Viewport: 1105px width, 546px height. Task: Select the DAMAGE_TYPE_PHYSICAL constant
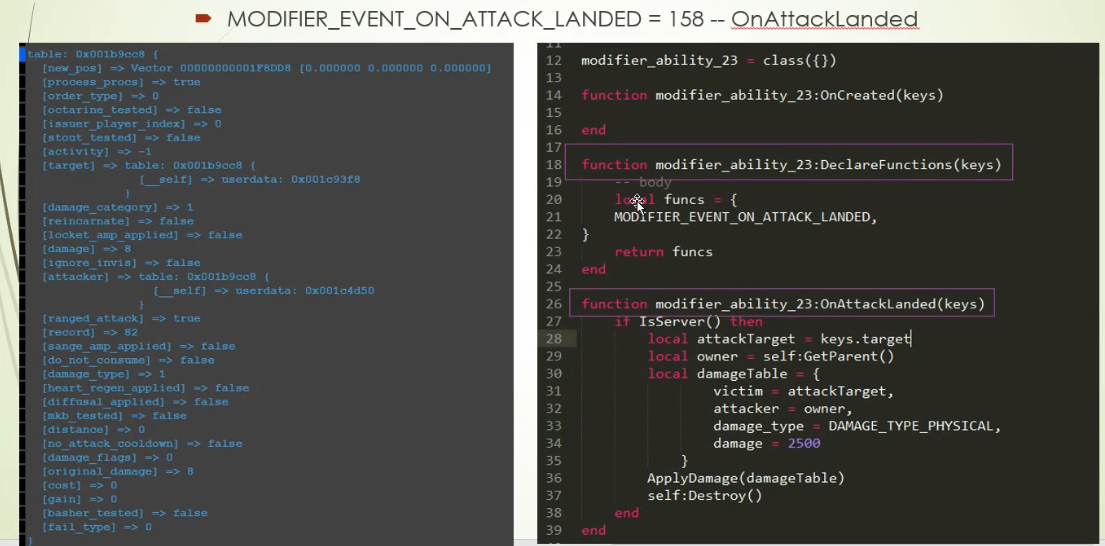(910, 426)
